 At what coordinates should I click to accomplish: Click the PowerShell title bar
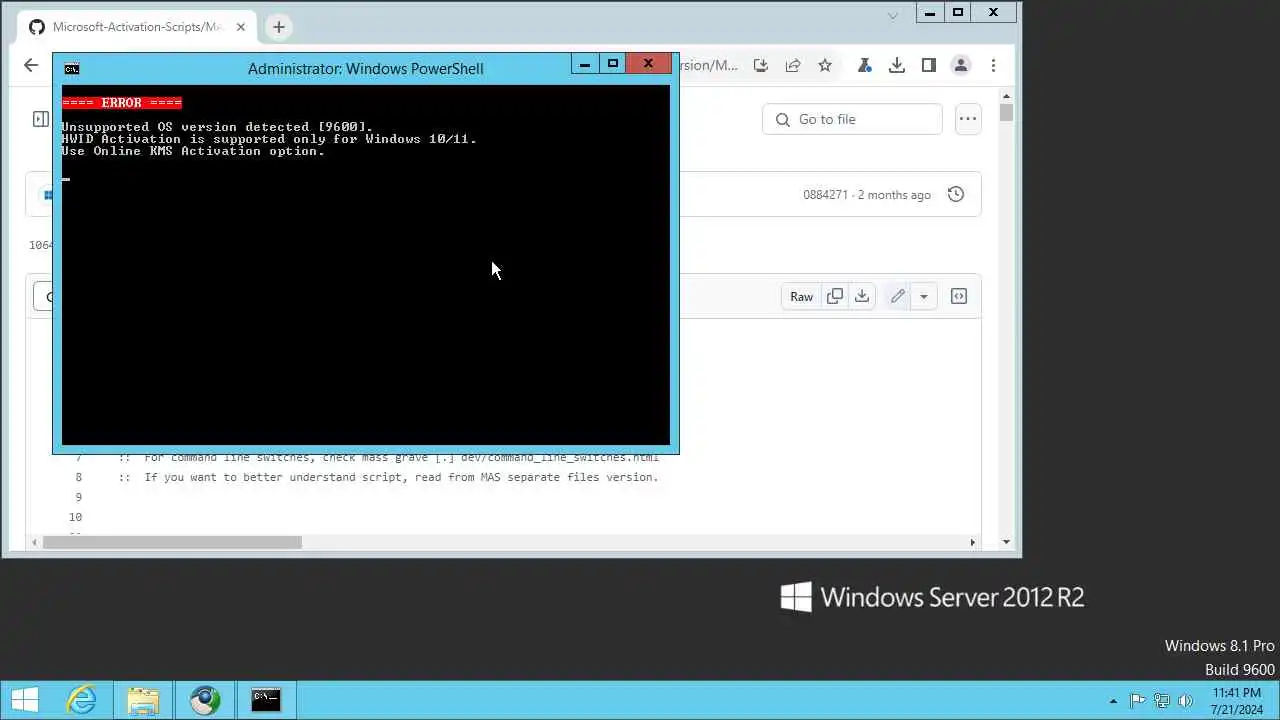pos(365,68)
